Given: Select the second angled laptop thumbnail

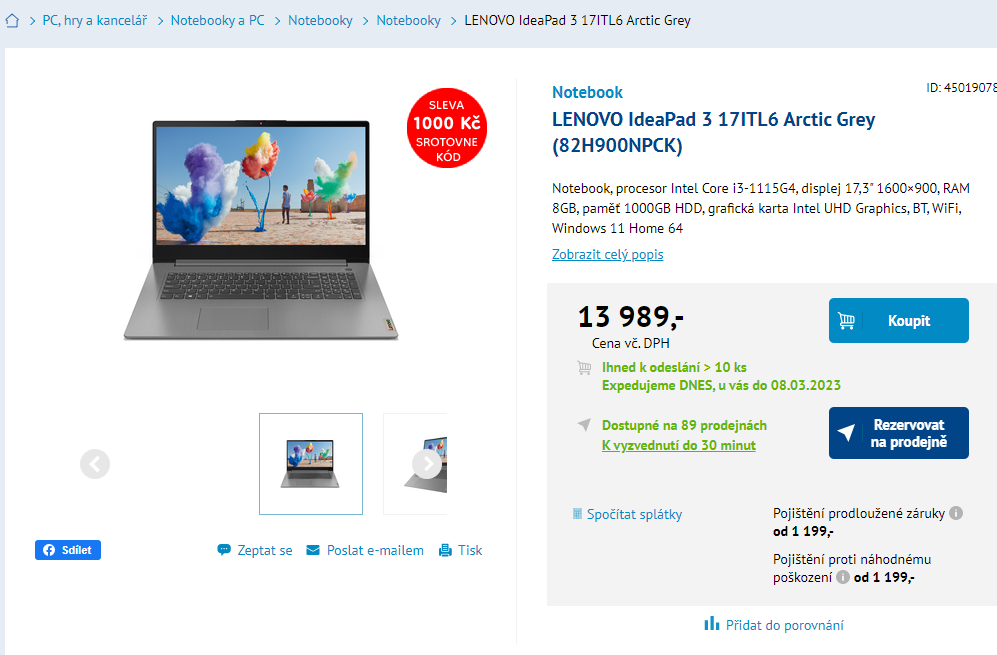Looking at the screenshot, I should 415,464.
